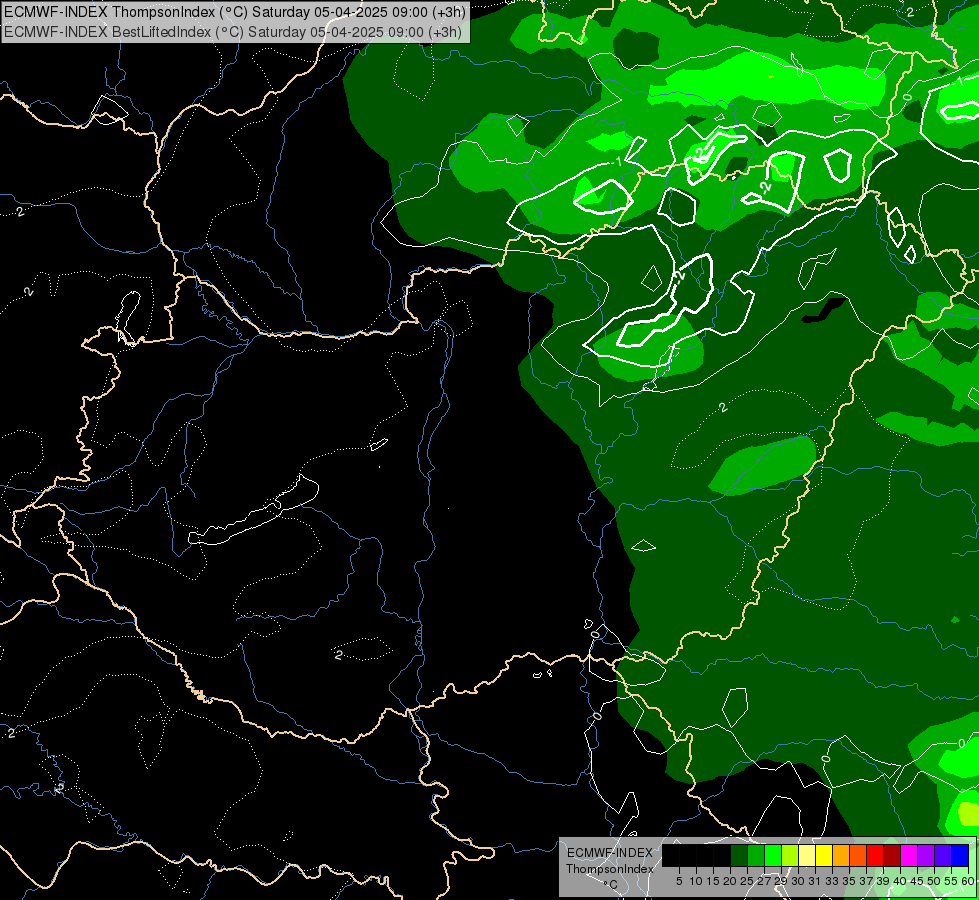Select orange-red 35-37 legend swatch

click(858, 856)
